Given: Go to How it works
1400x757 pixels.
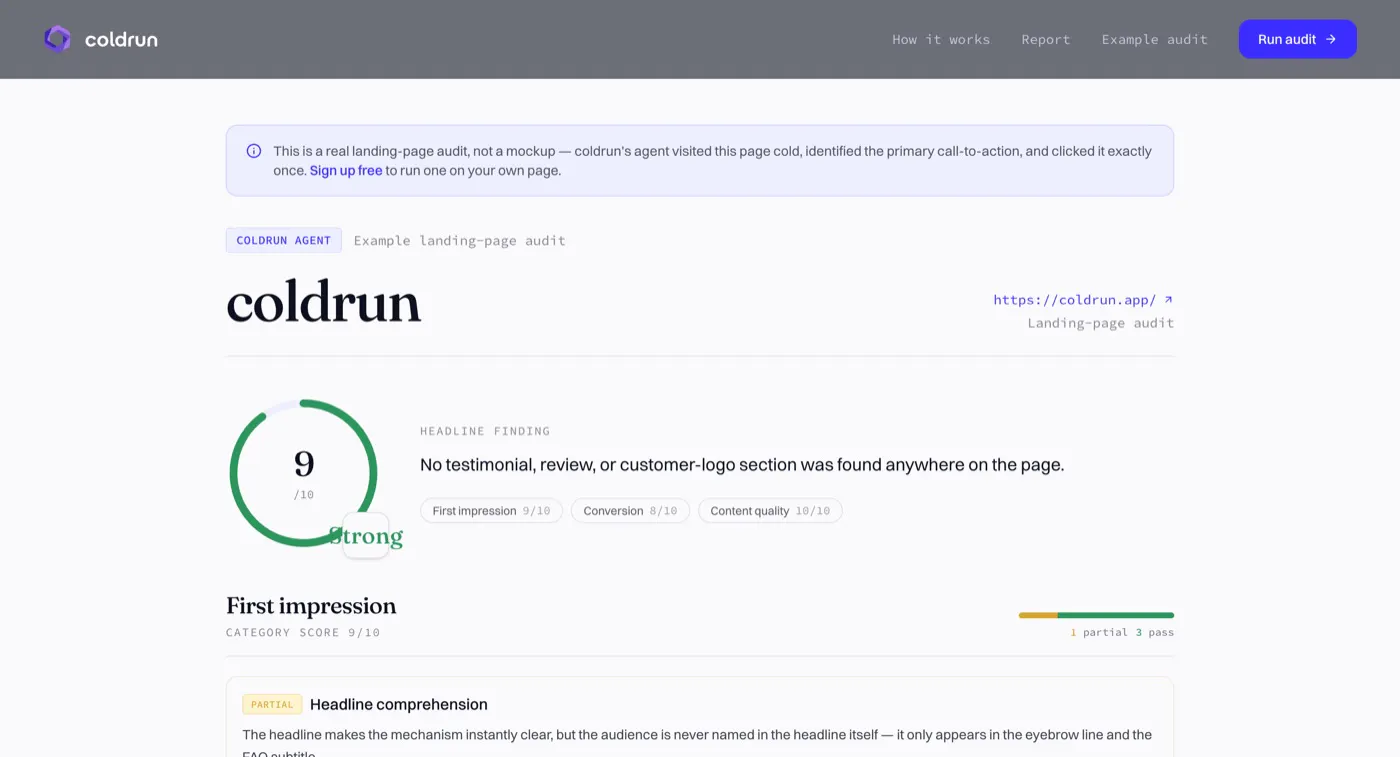Looking at the screenshot, I should 941,40.
